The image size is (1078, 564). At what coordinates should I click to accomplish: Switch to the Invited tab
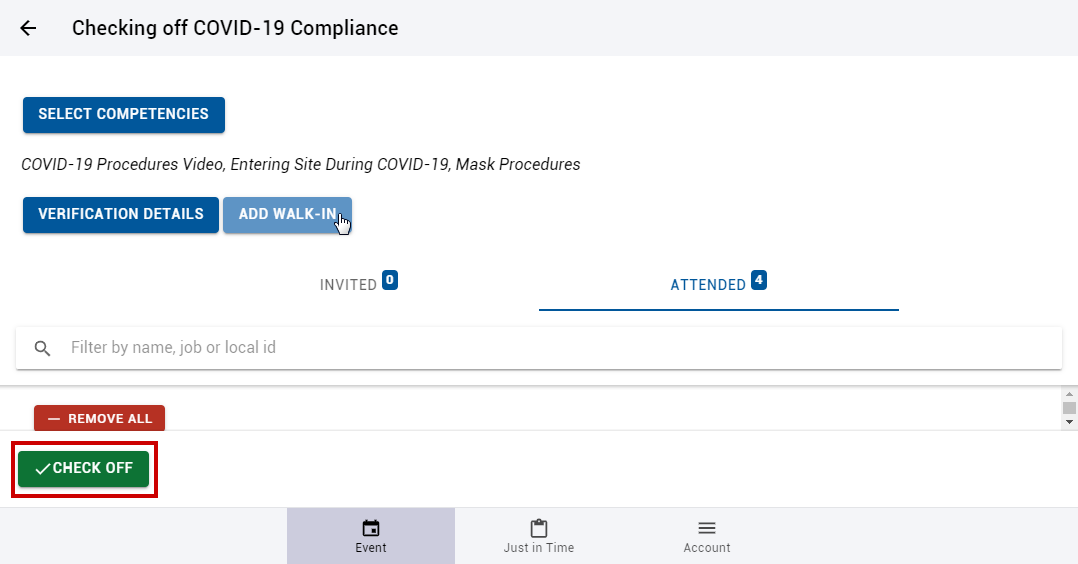(x=359, y=283)
